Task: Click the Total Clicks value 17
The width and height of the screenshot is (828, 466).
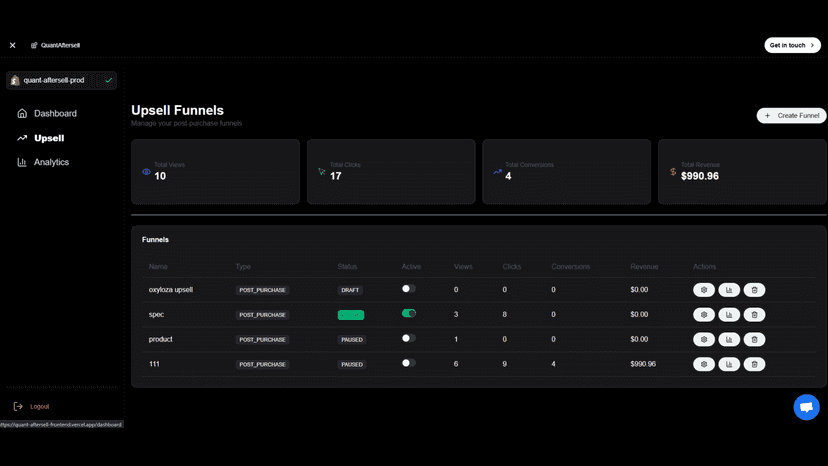Action: coord(336,176)
